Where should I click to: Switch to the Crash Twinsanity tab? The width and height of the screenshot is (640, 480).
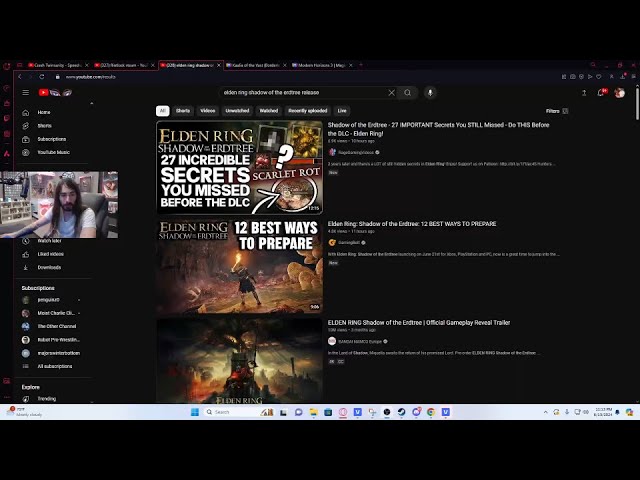click(58, 65)
